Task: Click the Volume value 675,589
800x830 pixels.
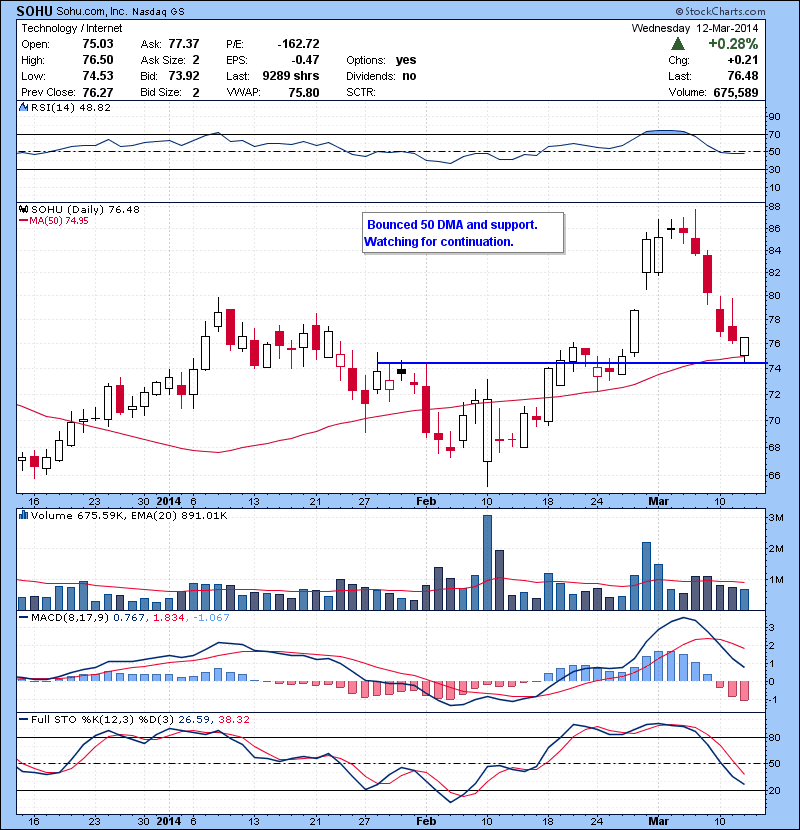Action: (736, 92)
